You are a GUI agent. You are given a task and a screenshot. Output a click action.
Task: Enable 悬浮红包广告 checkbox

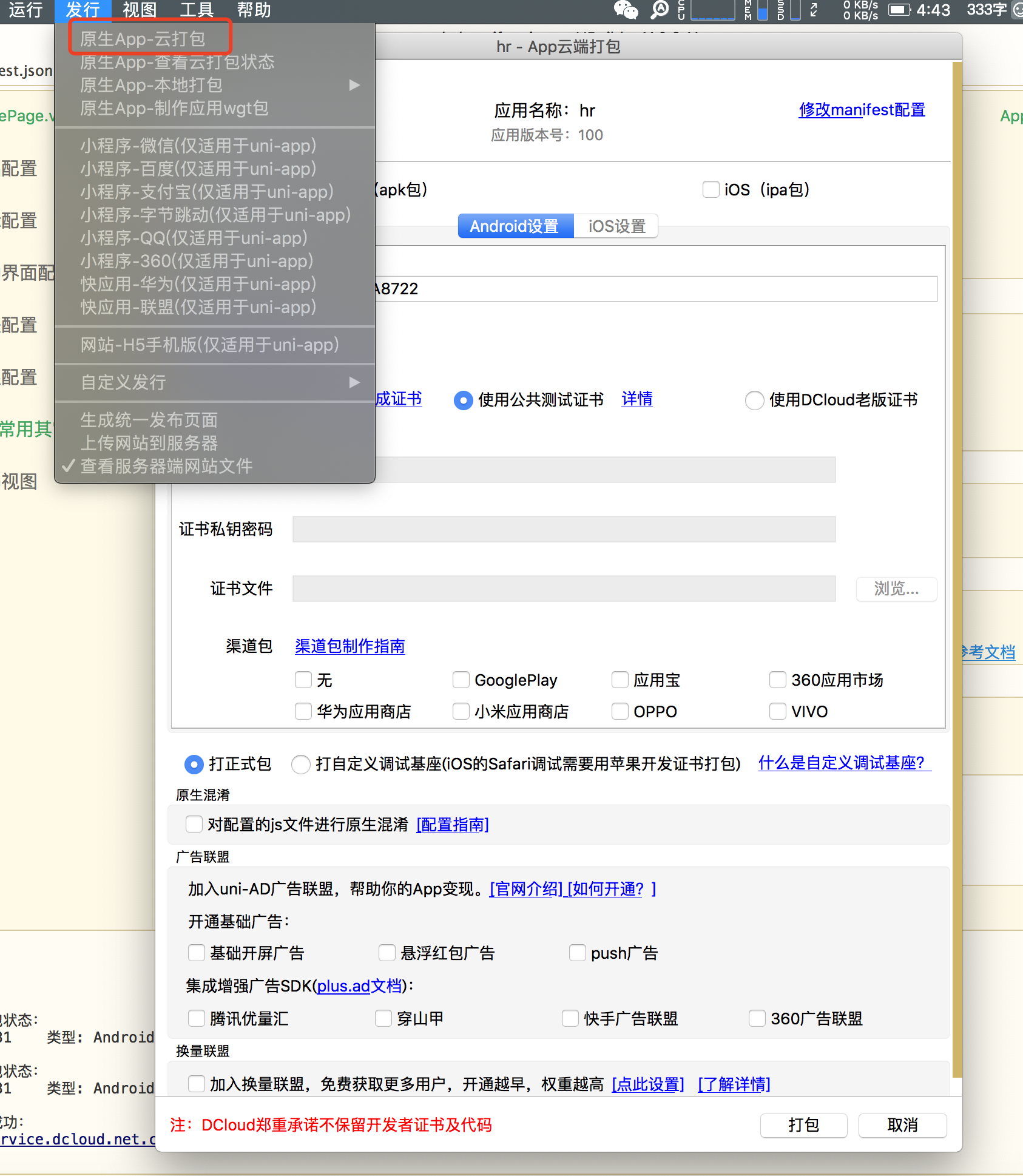(x=387, y=953)
